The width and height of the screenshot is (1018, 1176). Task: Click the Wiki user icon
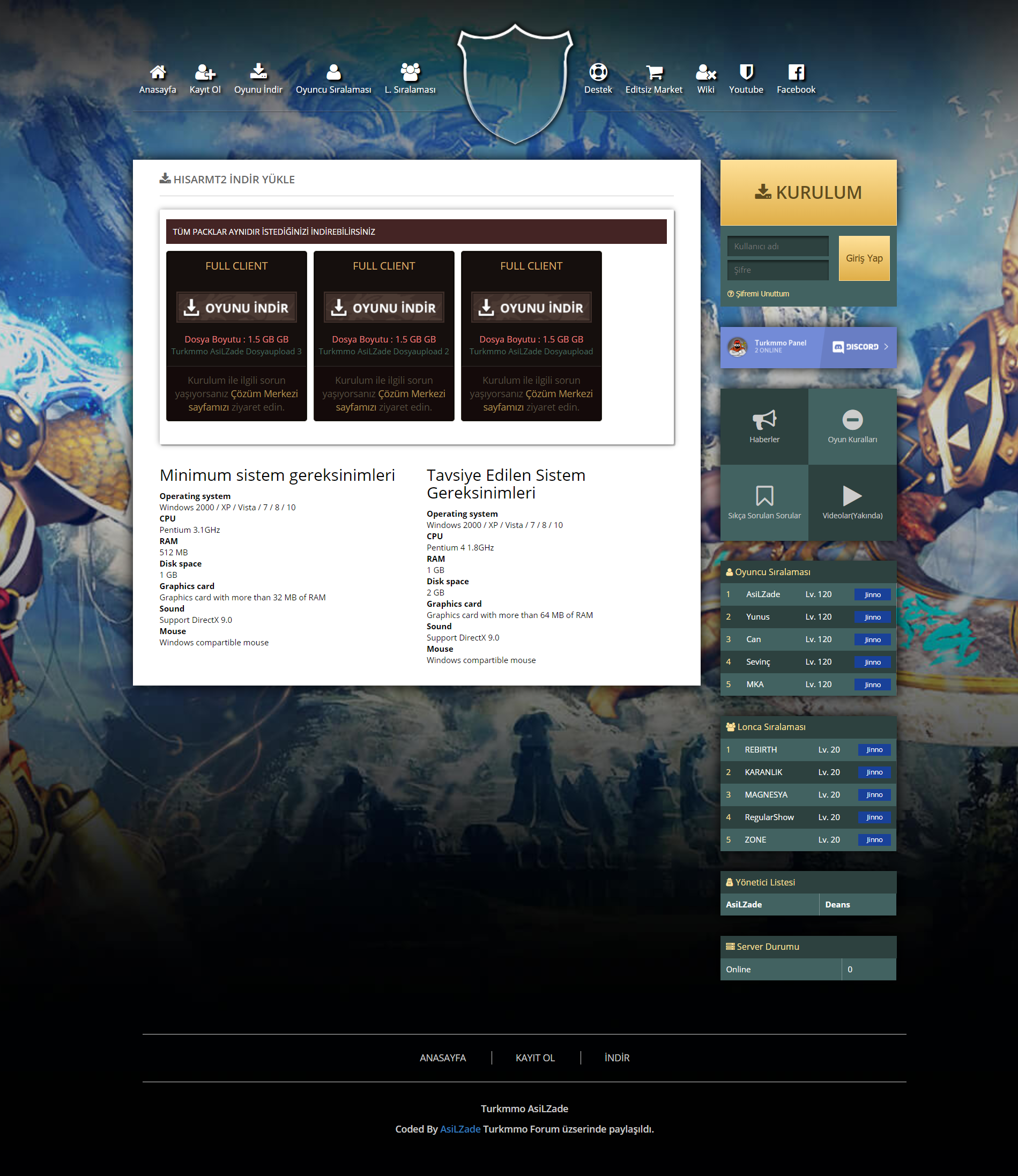coord(705,72)
